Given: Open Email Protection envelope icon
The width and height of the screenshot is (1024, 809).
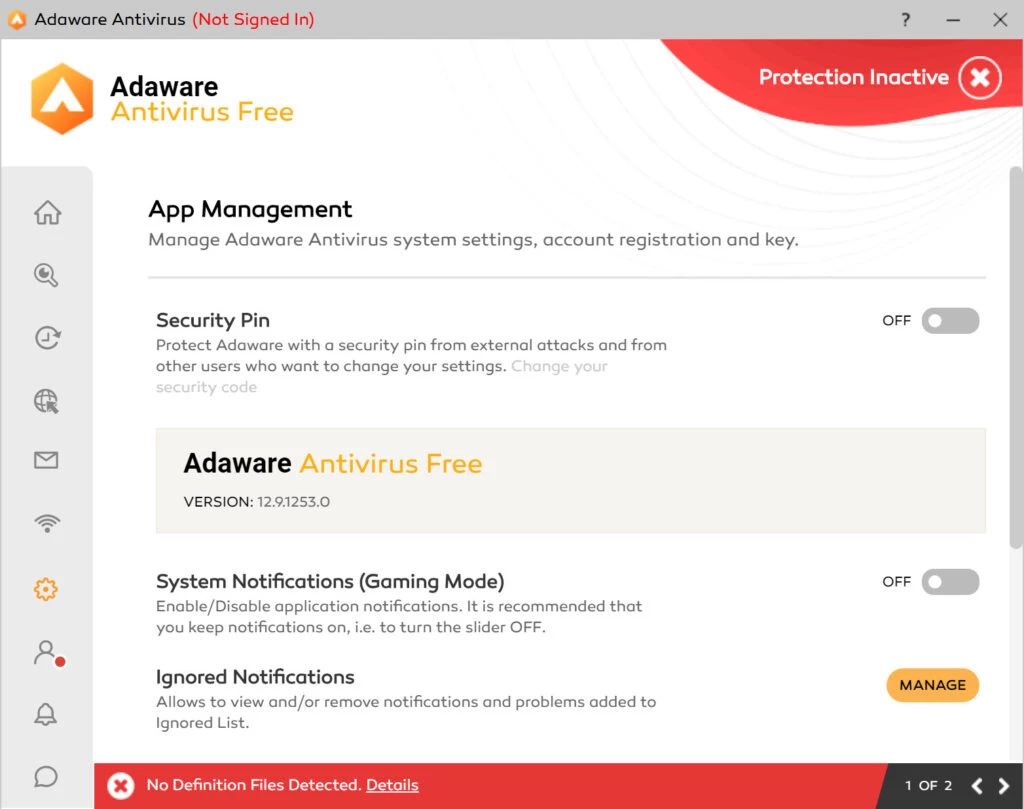Looking at the screenshot, I should 47,460.
